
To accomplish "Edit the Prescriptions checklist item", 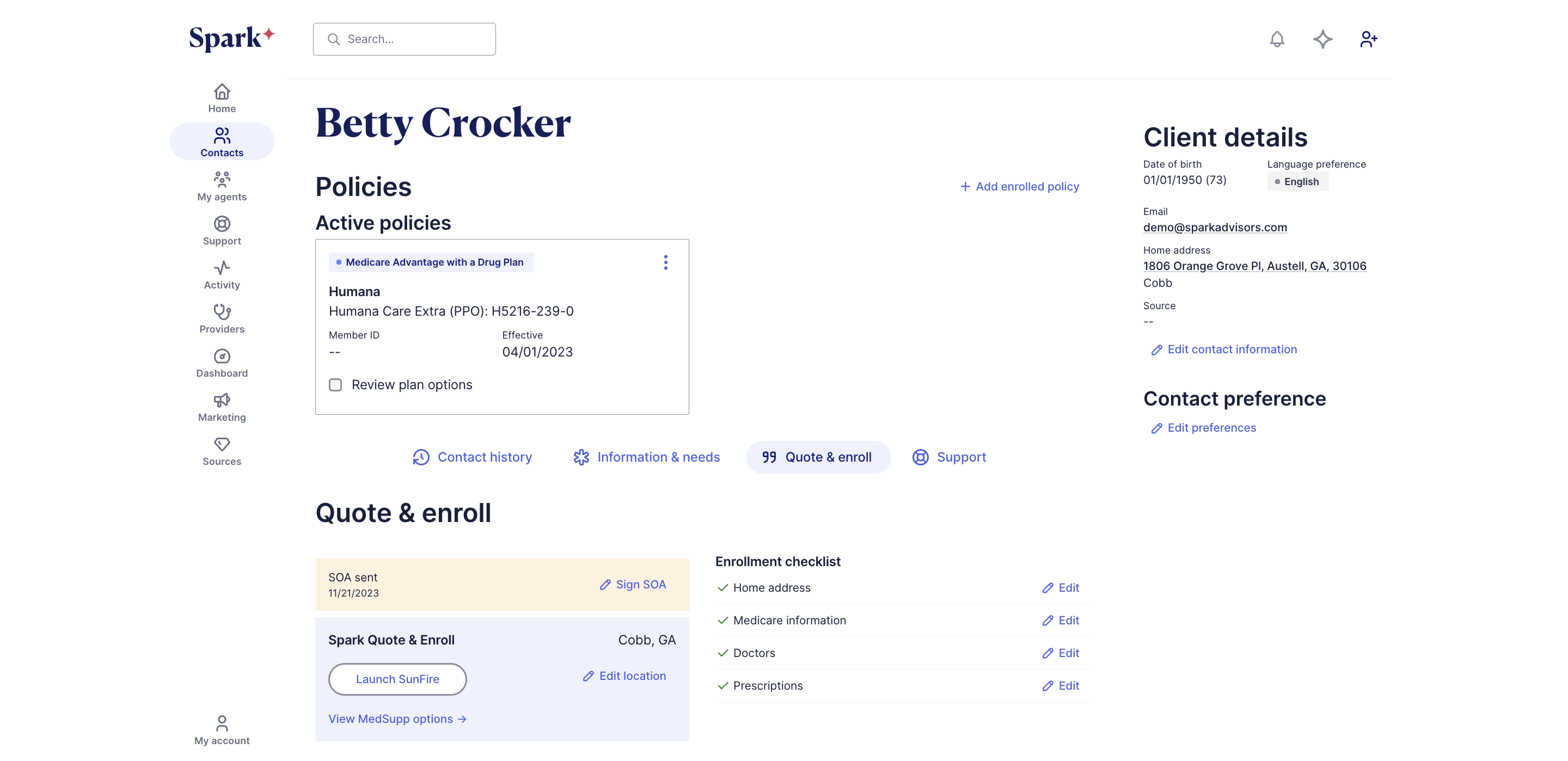I will (x=1061, y=685).
